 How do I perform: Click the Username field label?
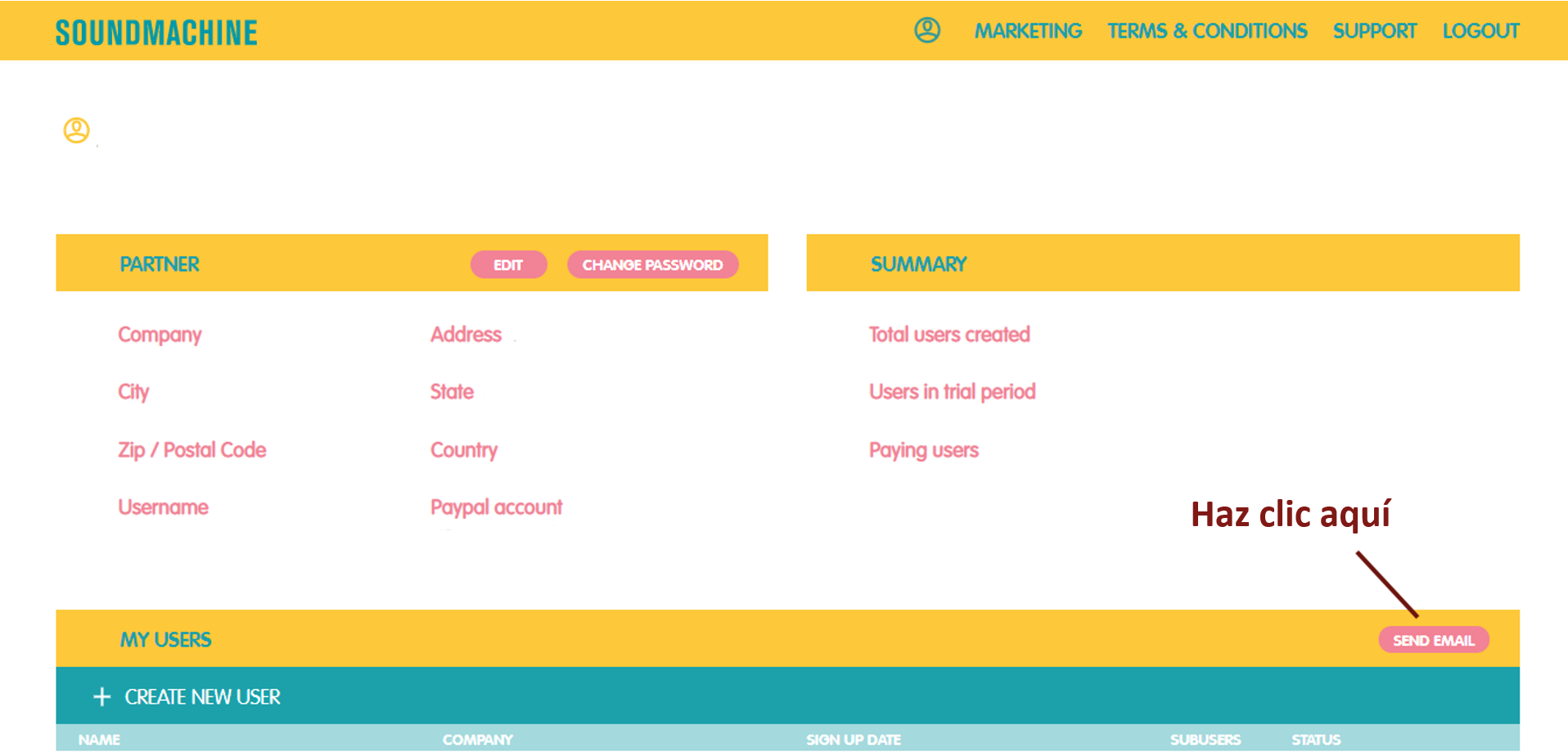163,507
